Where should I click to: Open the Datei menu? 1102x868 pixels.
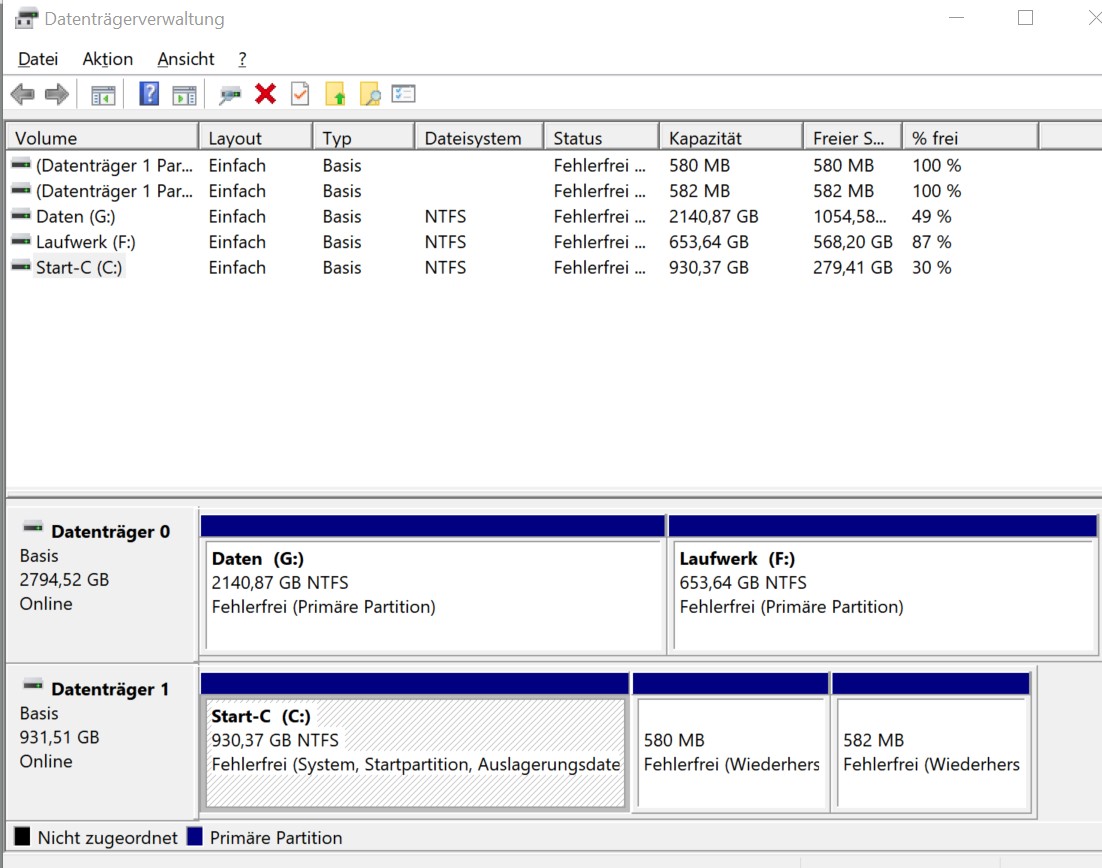[x=38, y=59]
